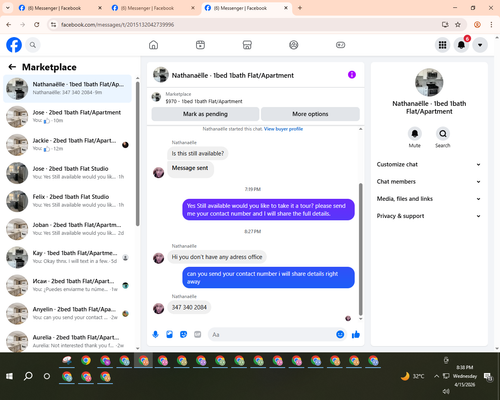Image resolution: width=500 pixels, height=400 pixels.
Task: Expand Privacy & support section
Action: point(429,216)
